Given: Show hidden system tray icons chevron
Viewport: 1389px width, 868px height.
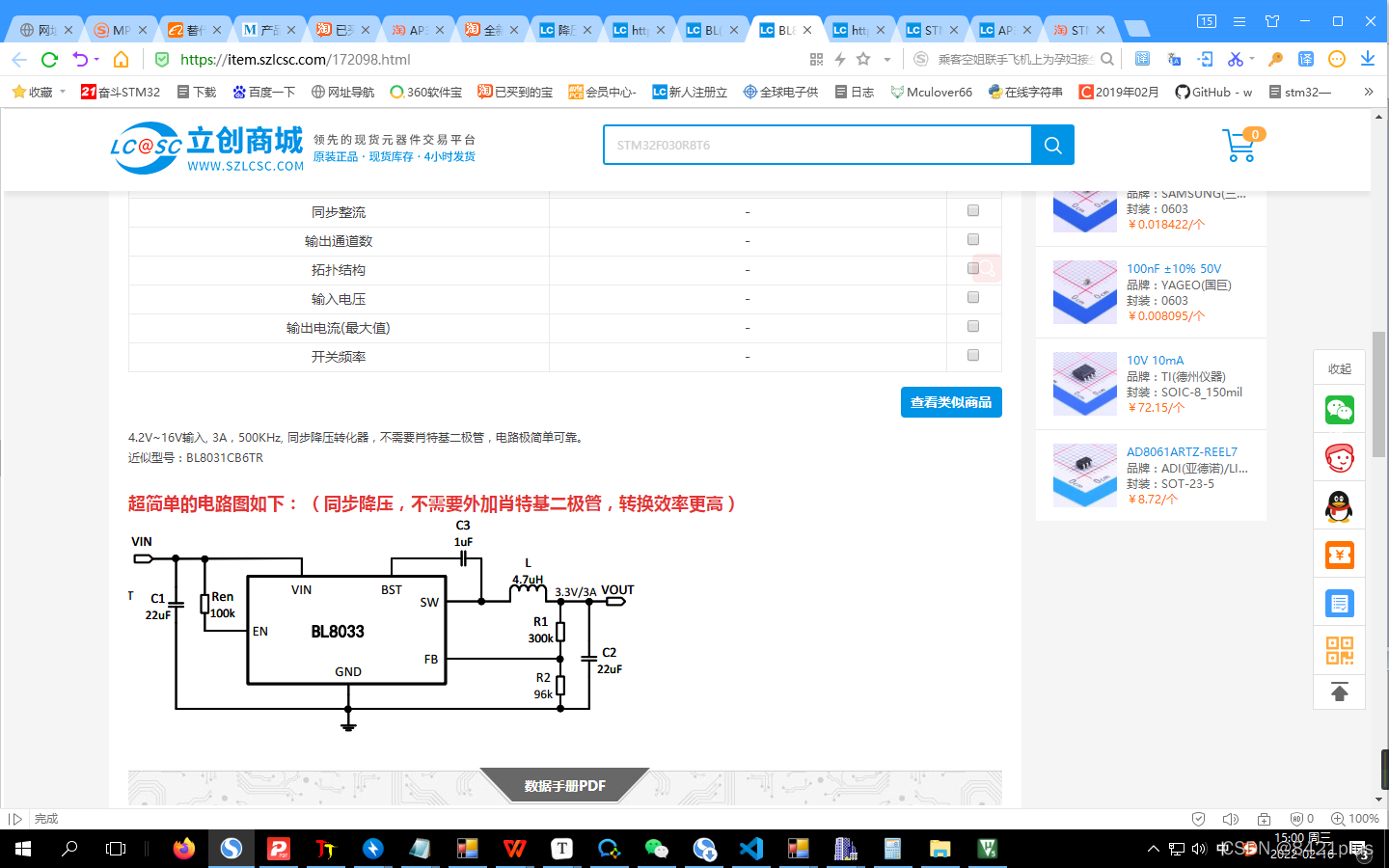Looking at the screenshot, I should (1153, 849).
